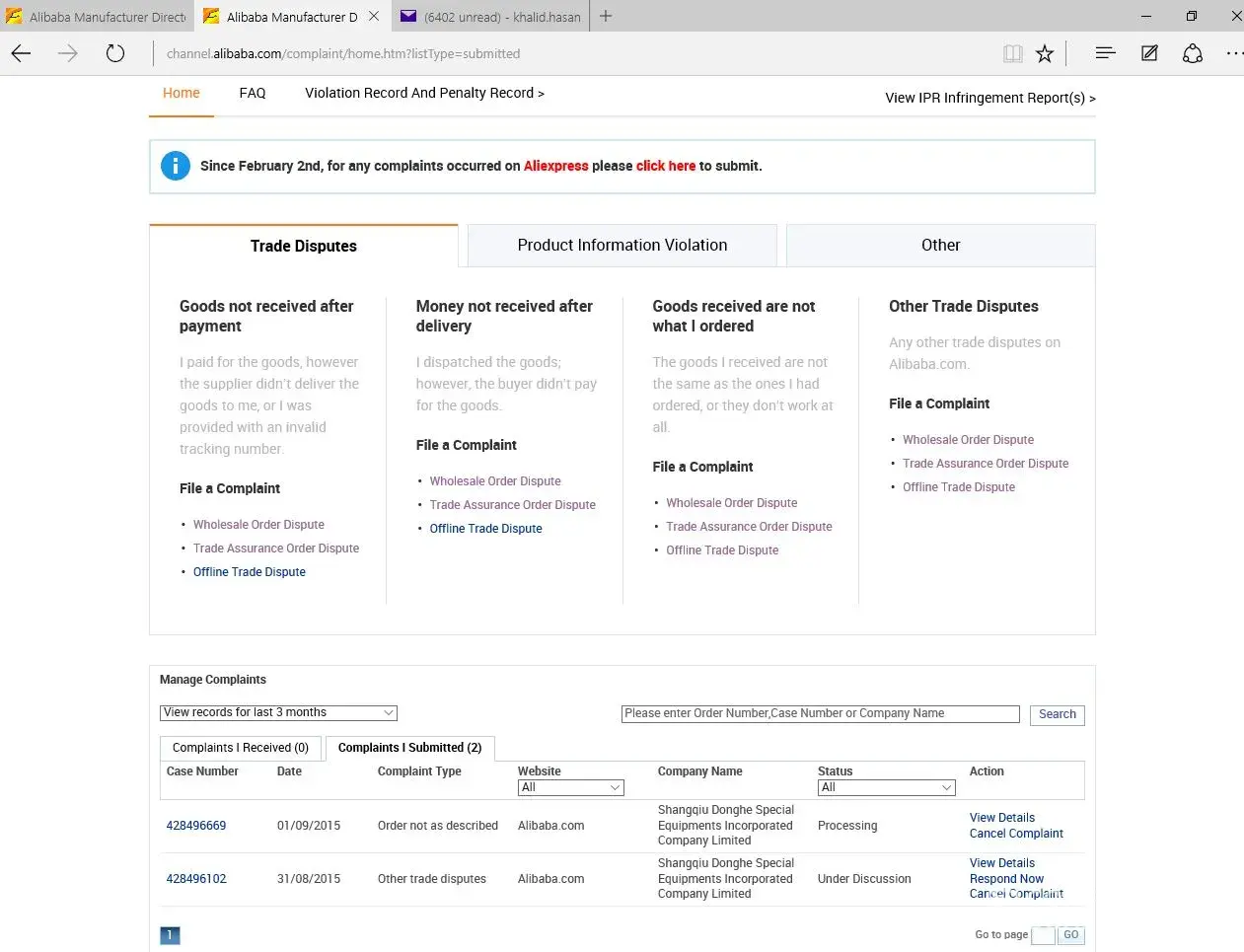This screenshot has height=952, width=1244.
Task: Open new tab with plus icon
Action: 606,16
